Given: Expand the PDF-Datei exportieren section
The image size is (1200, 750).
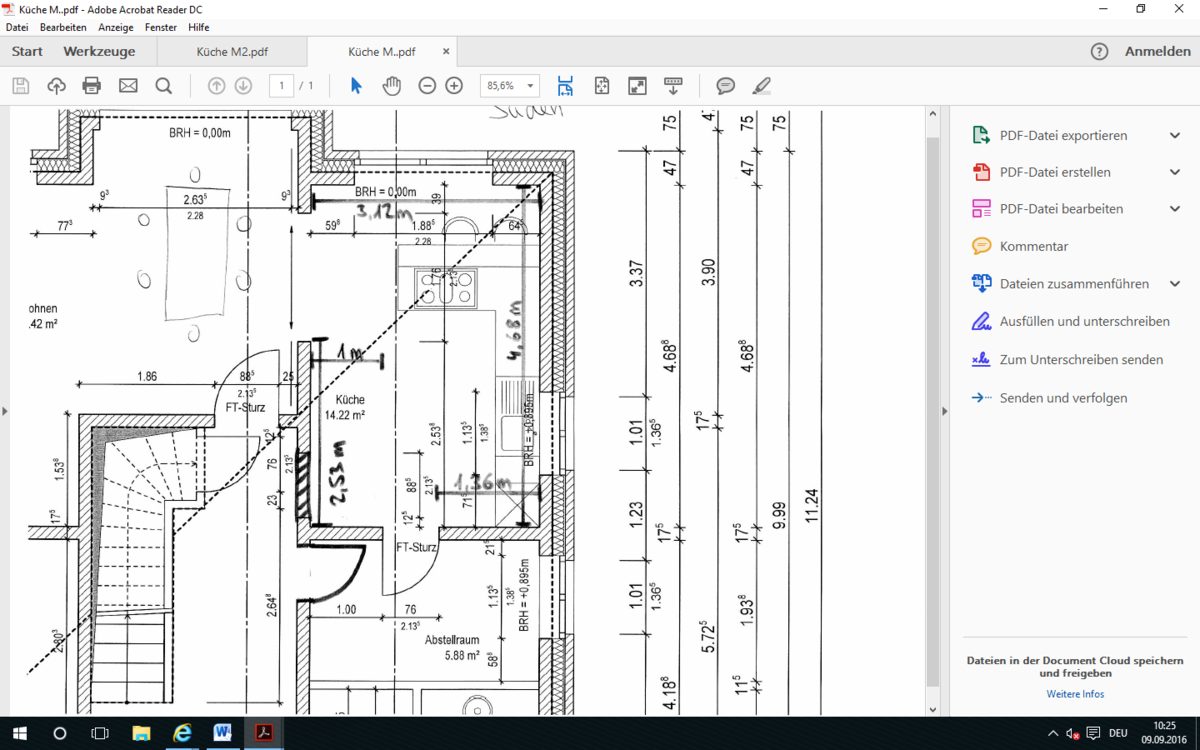Looking at the screenshot, I should coord(1175,135).
